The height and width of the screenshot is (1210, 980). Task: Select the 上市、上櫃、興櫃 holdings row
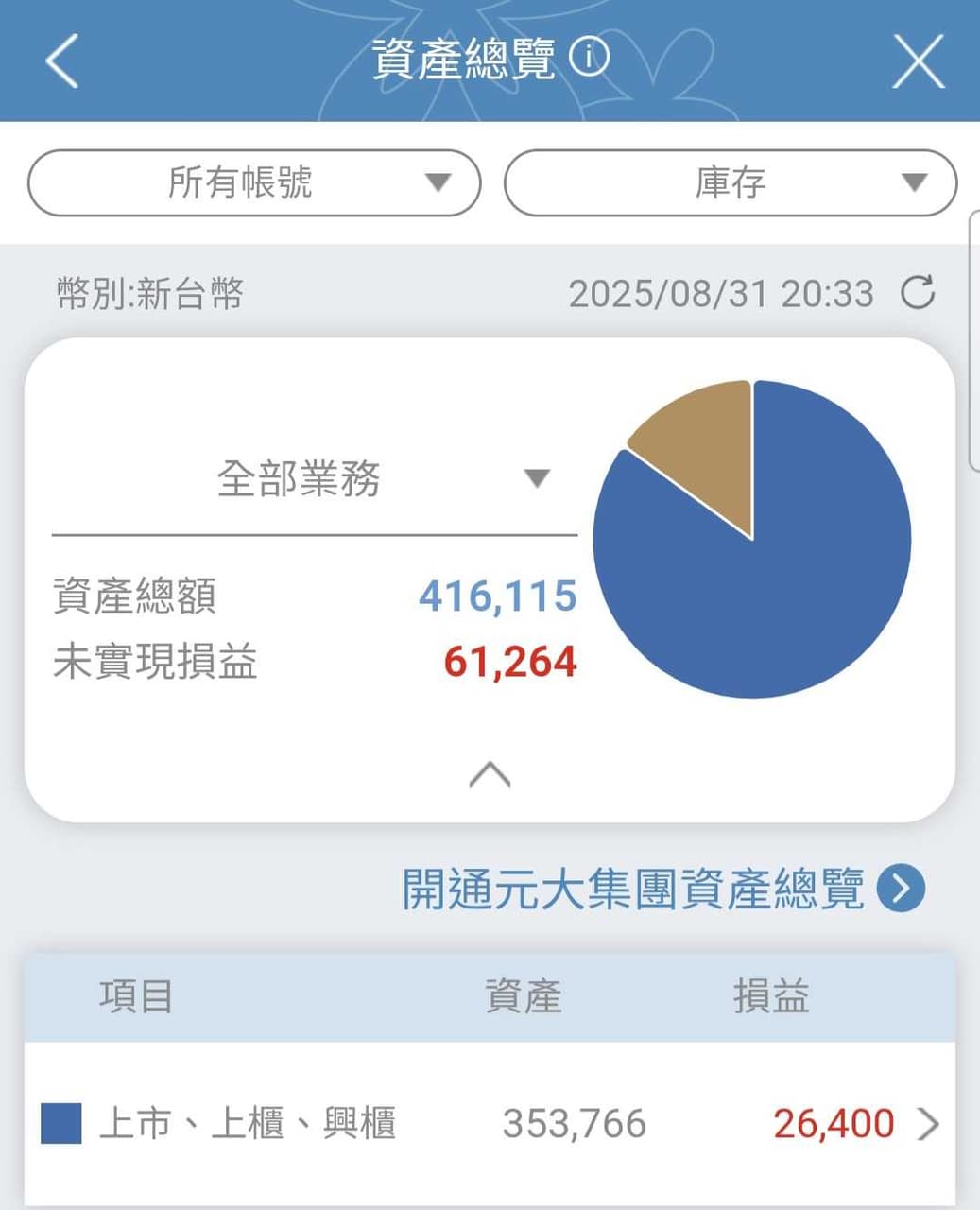pos(425,1123)
